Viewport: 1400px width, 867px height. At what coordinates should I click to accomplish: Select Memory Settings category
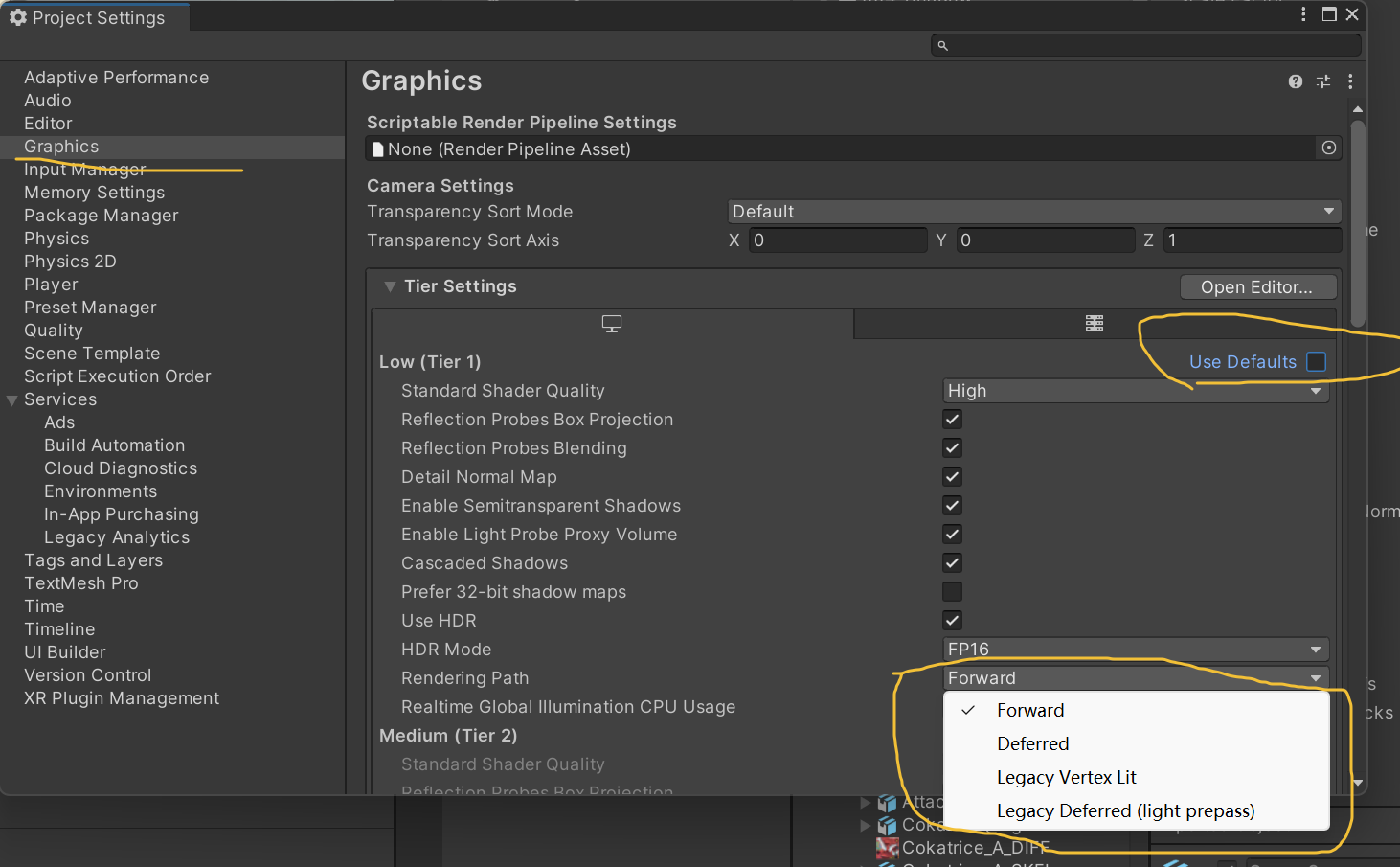coord(94,192)
